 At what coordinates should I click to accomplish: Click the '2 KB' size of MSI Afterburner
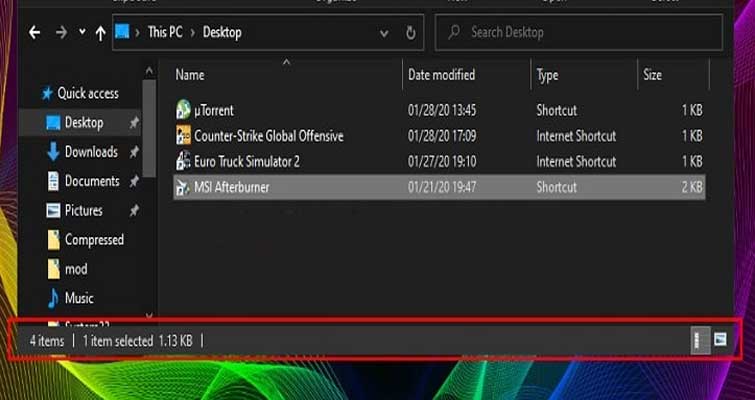point(692,187)
